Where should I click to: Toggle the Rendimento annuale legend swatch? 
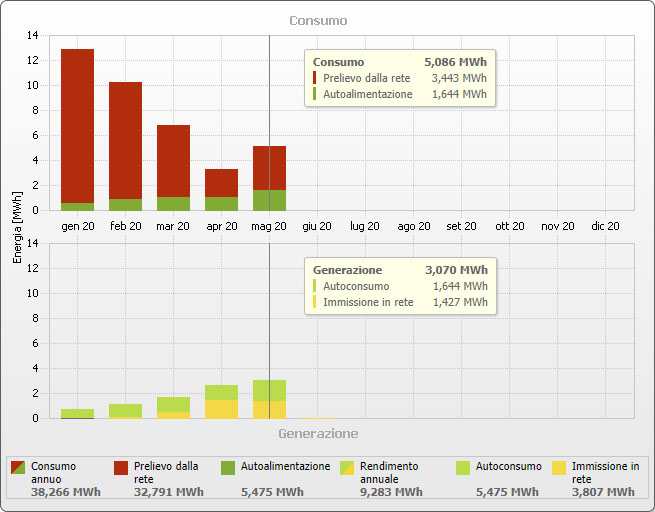pos(347,468)
